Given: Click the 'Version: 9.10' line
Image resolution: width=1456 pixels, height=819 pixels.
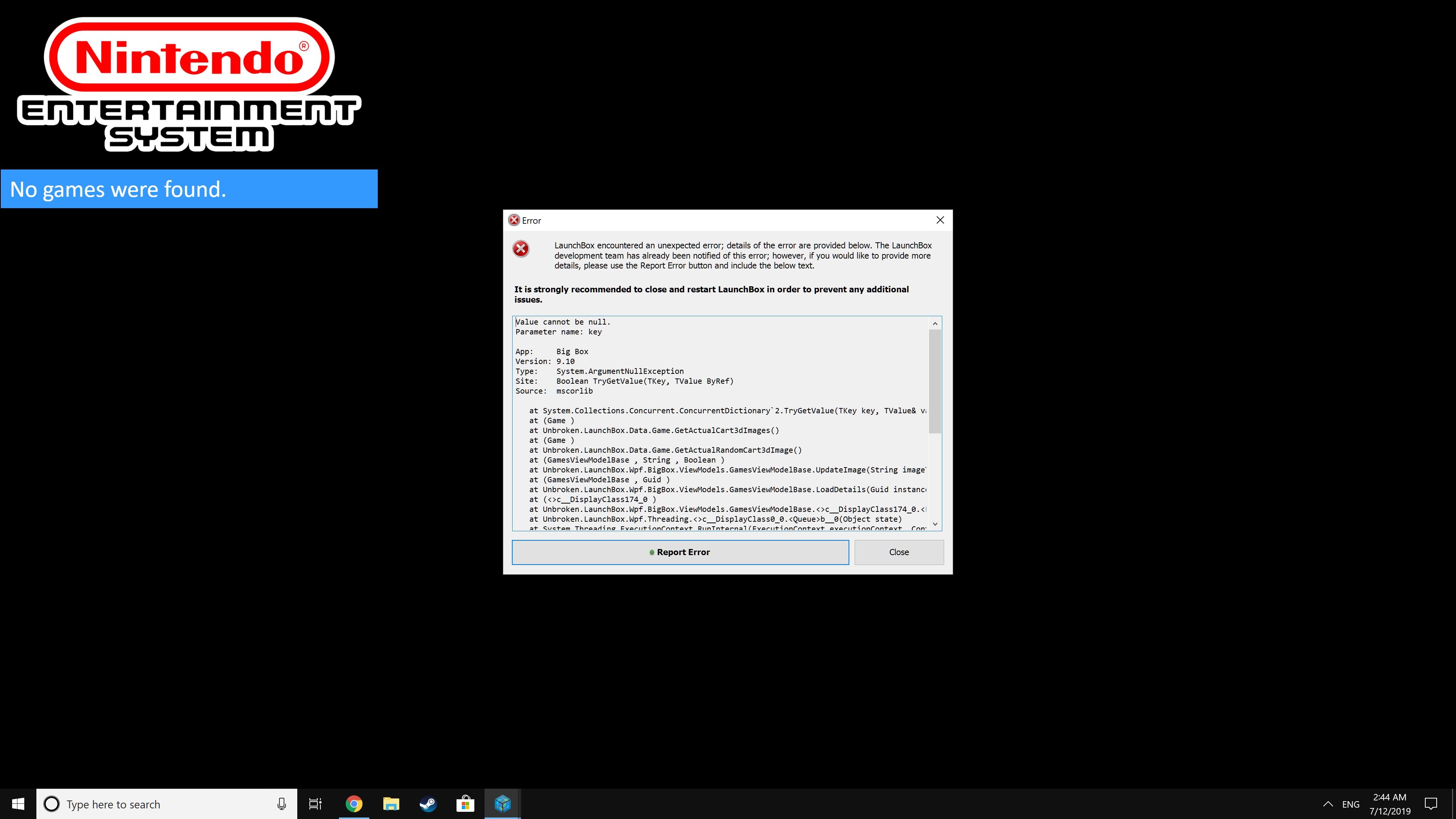Looking at the screenshot, I should click(x=545, y=361).
